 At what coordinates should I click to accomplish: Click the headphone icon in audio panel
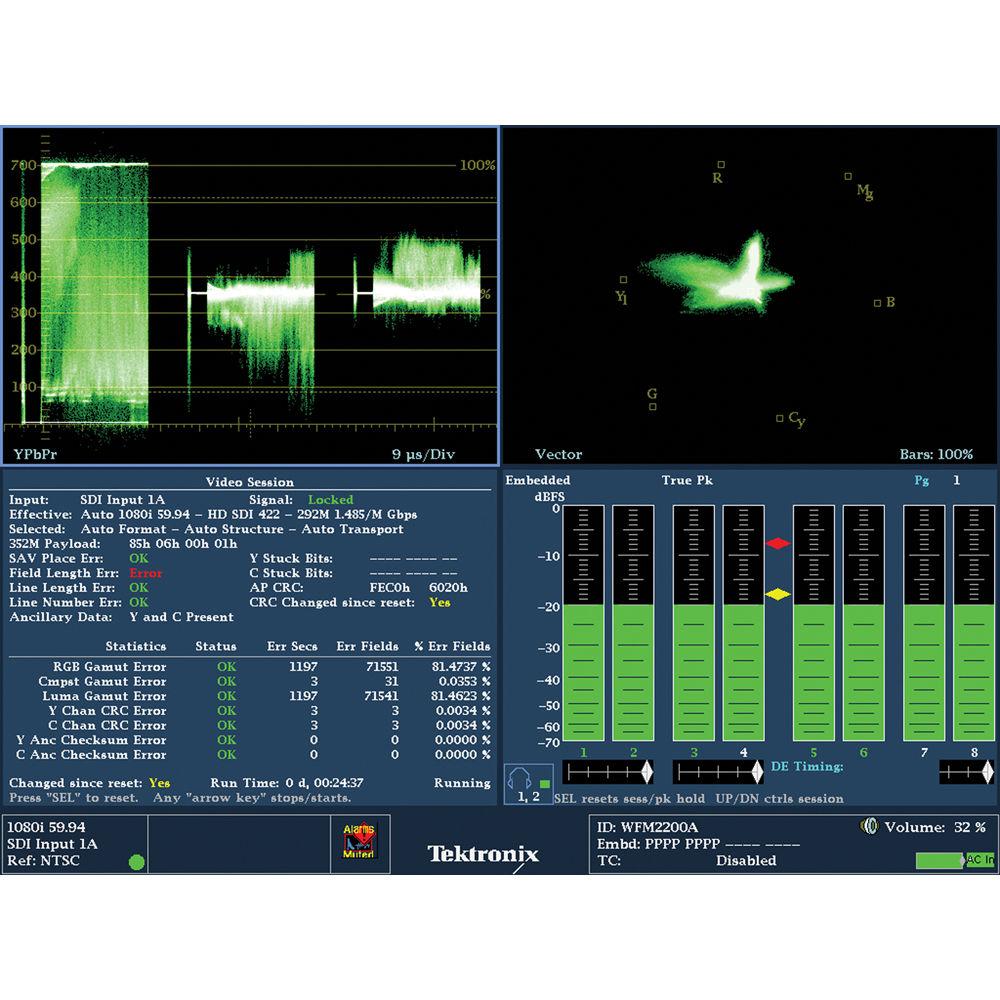(x=519, y=775)
